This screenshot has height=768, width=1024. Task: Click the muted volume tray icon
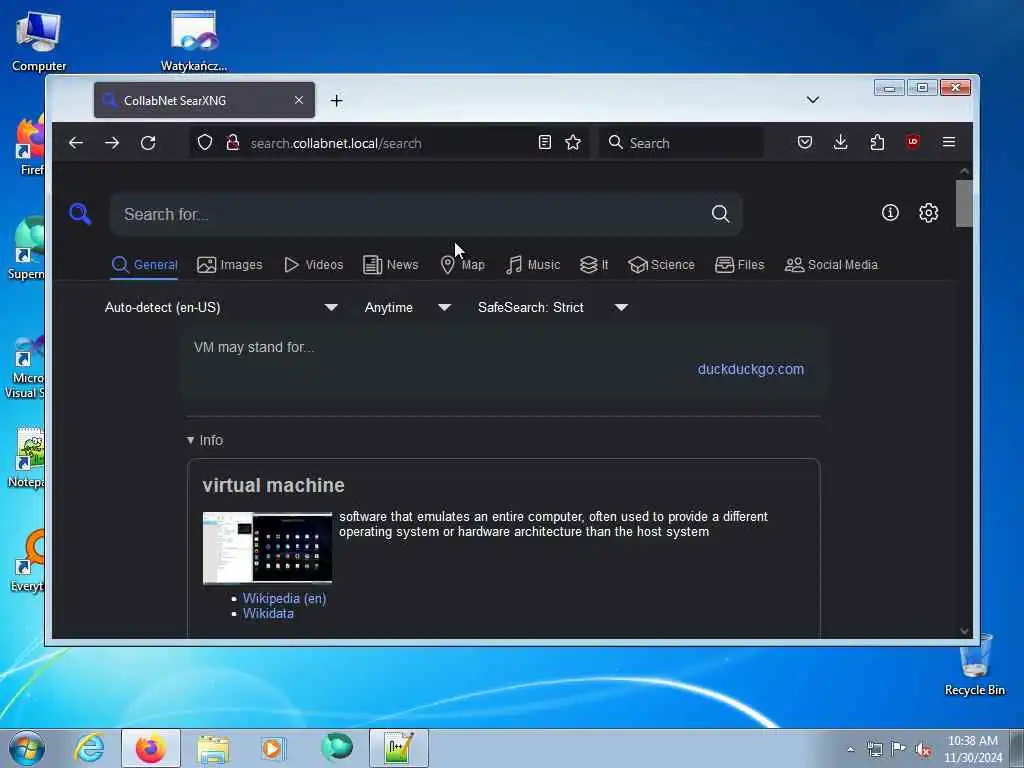pyautogui.click(x=923, y=750)
